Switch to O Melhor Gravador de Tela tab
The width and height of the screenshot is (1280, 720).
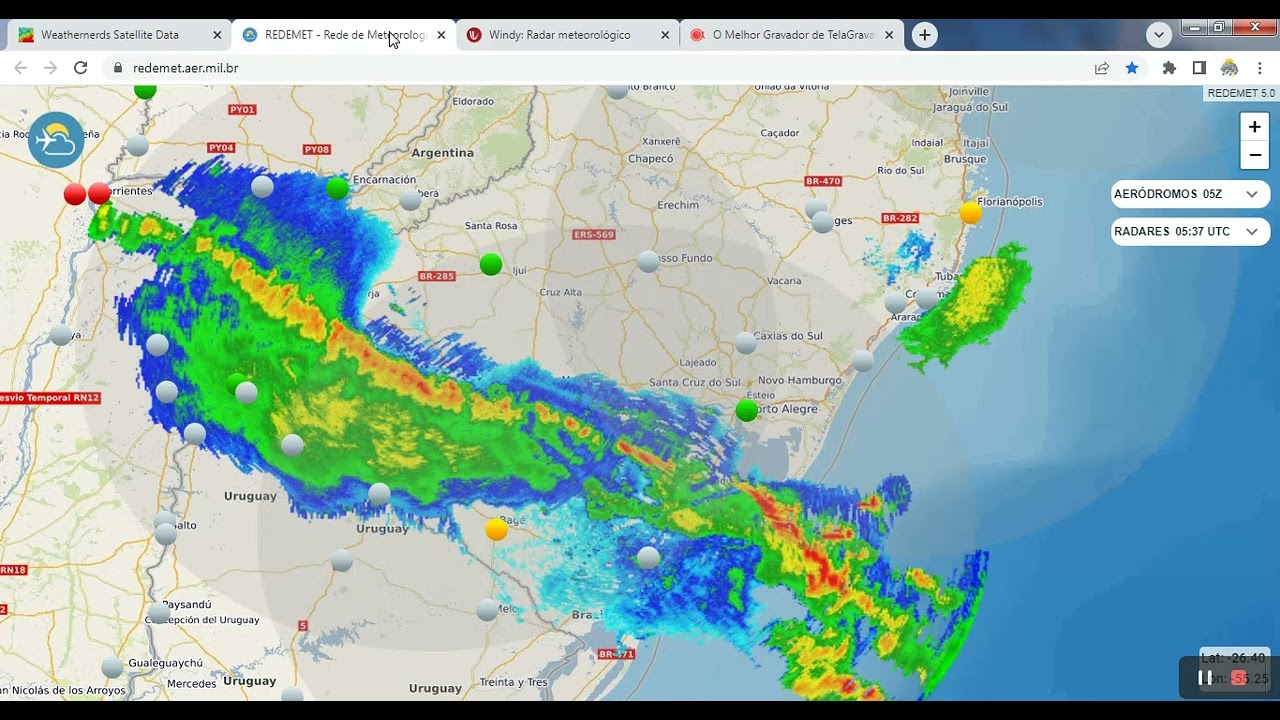point(792,35)
